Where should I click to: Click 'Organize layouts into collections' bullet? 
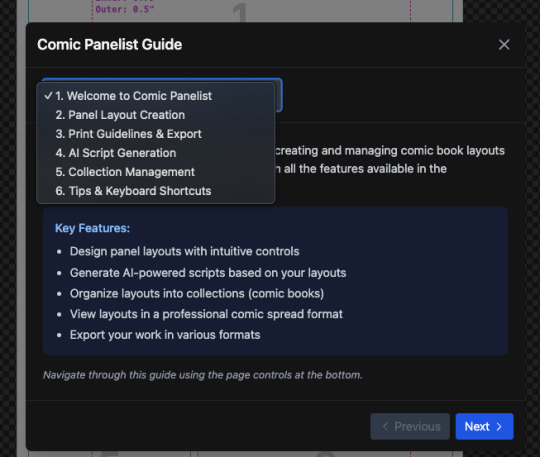[197, 293]
